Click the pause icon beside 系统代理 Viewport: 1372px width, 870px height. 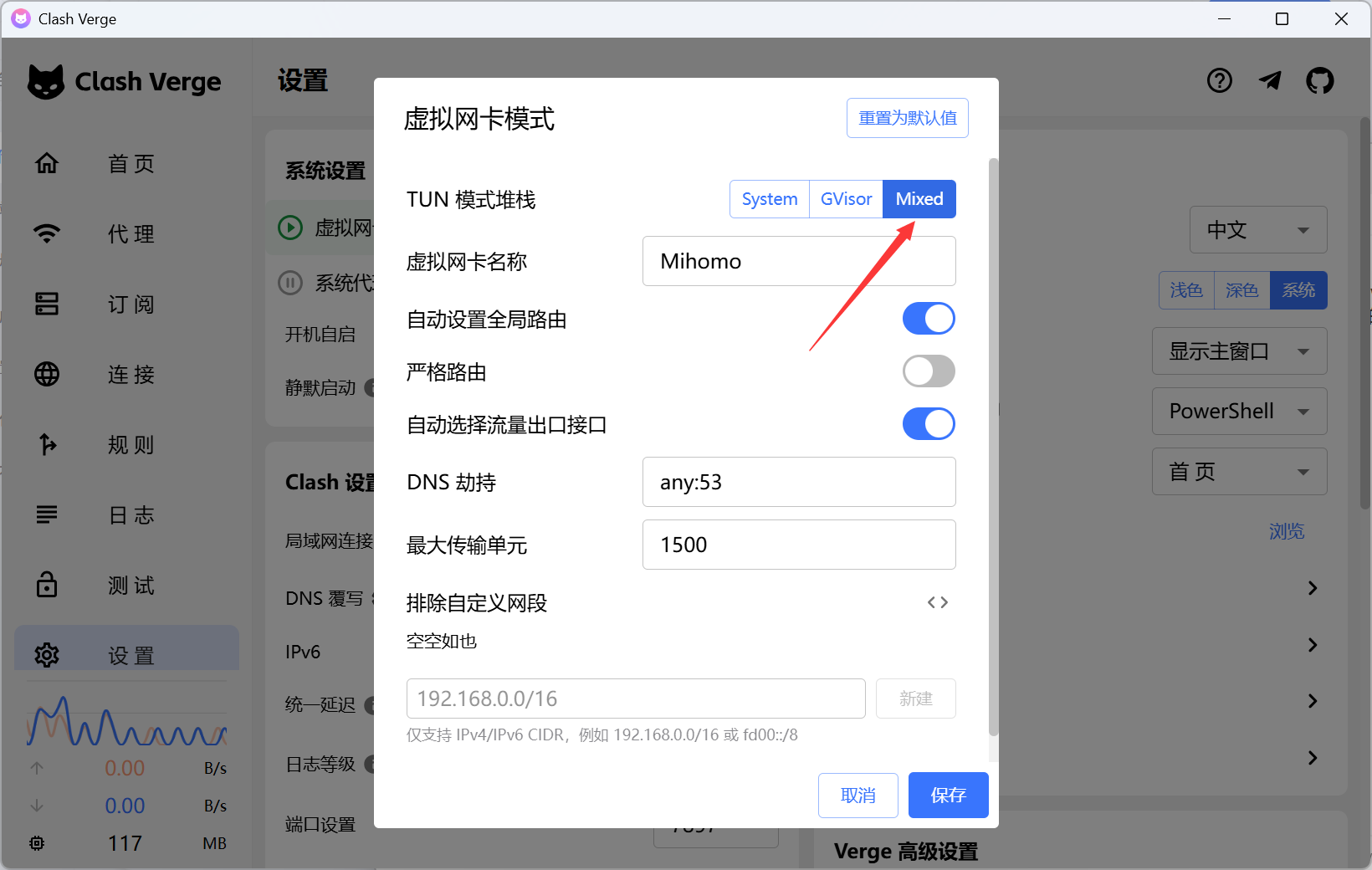pos(290,283)
